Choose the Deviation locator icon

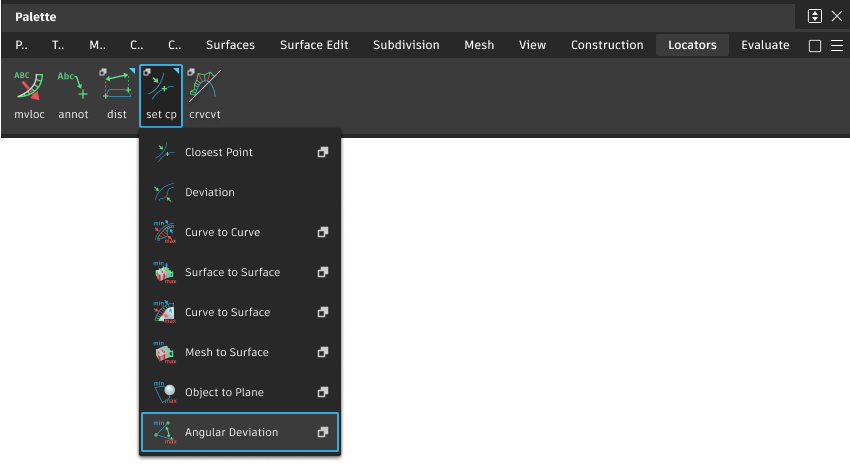point(165,192)
